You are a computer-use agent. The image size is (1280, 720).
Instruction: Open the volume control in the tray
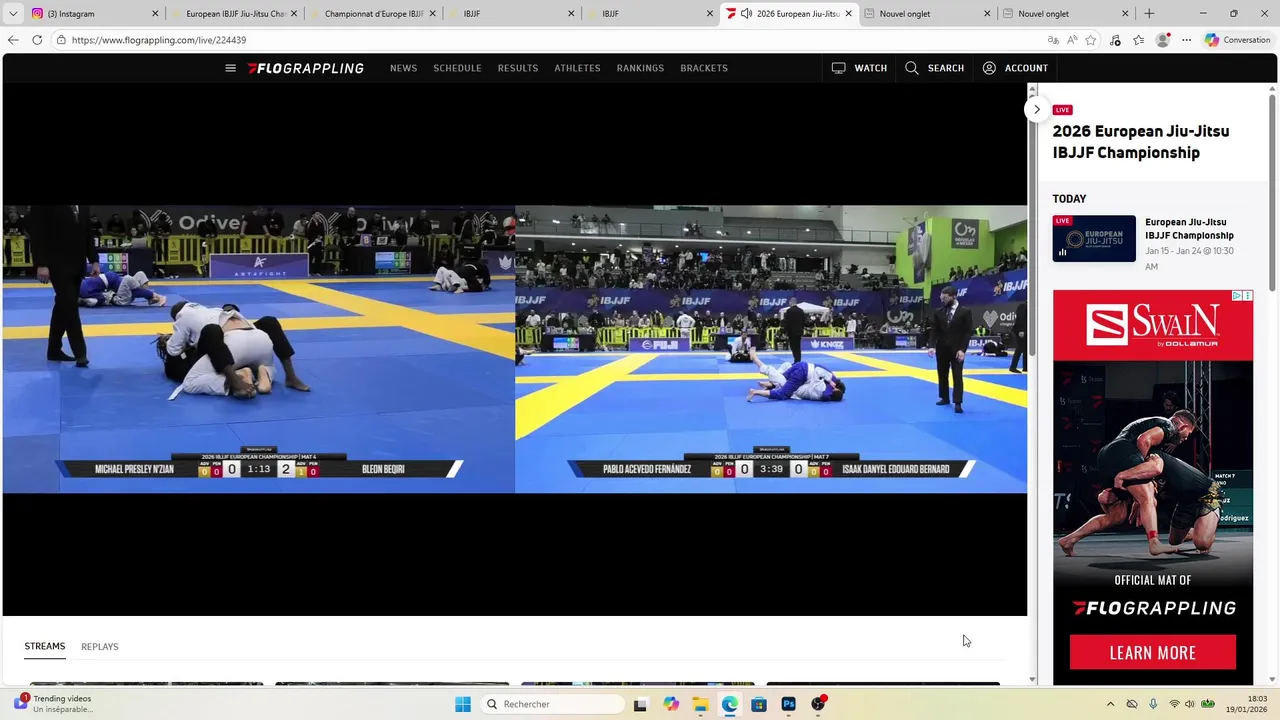pyautogui.click(x=1190, y=704)
